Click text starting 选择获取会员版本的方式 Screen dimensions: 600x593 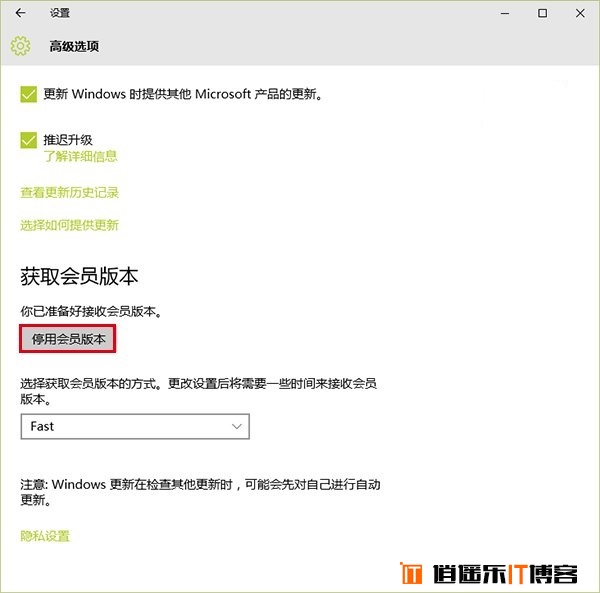tap(199, 391)
